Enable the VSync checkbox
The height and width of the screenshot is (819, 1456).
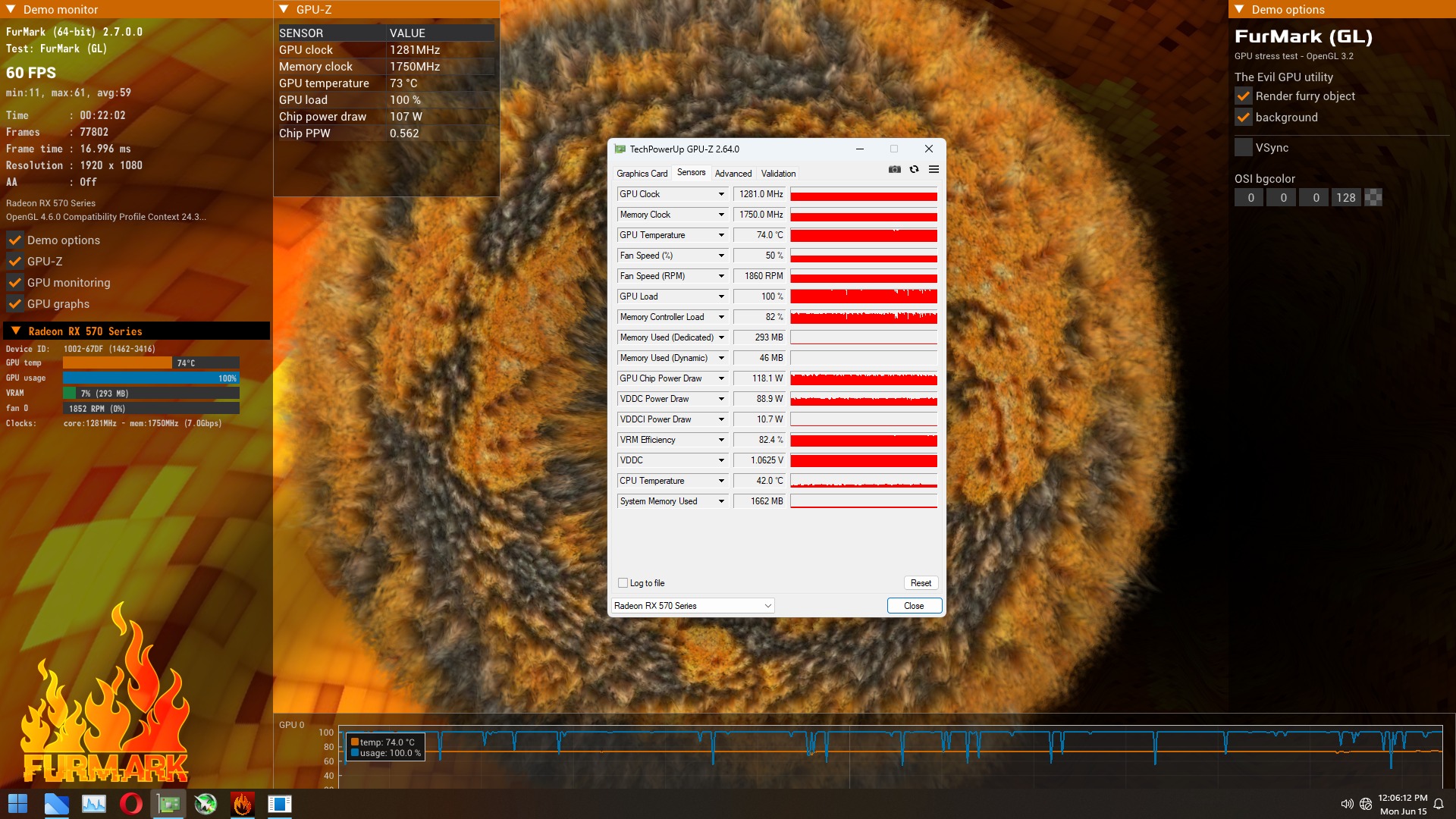[1244, 148]
